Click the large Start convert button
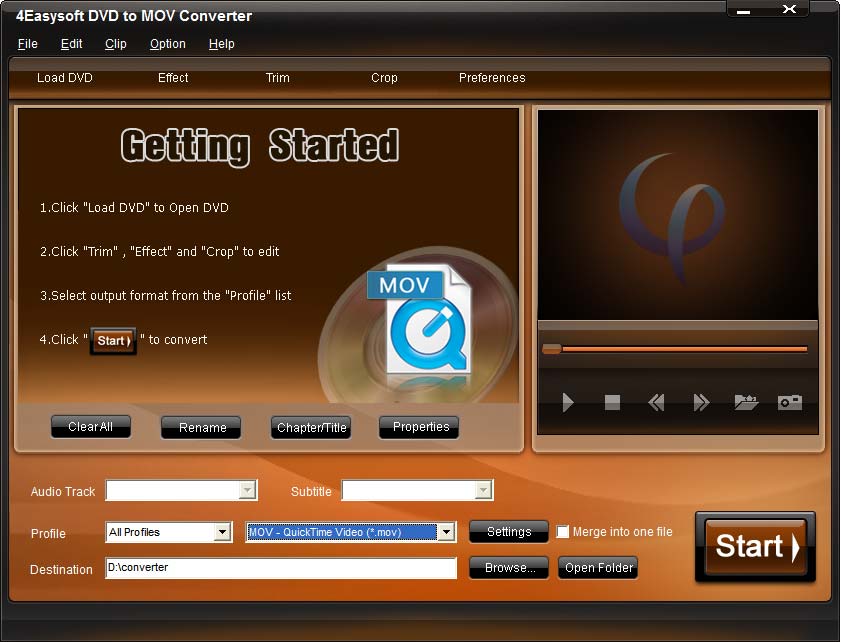The height and width of the screenshot is (642, 841). [755, 547]
